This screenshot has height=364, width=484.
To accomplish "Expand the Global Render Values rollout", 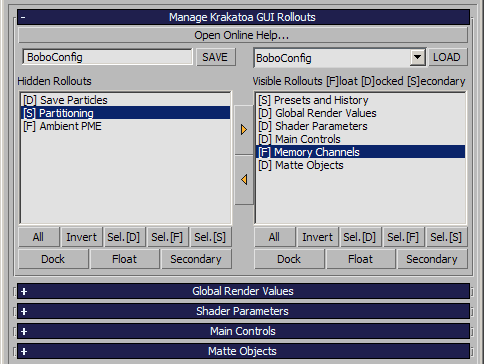I will click(x=243, y=291).
